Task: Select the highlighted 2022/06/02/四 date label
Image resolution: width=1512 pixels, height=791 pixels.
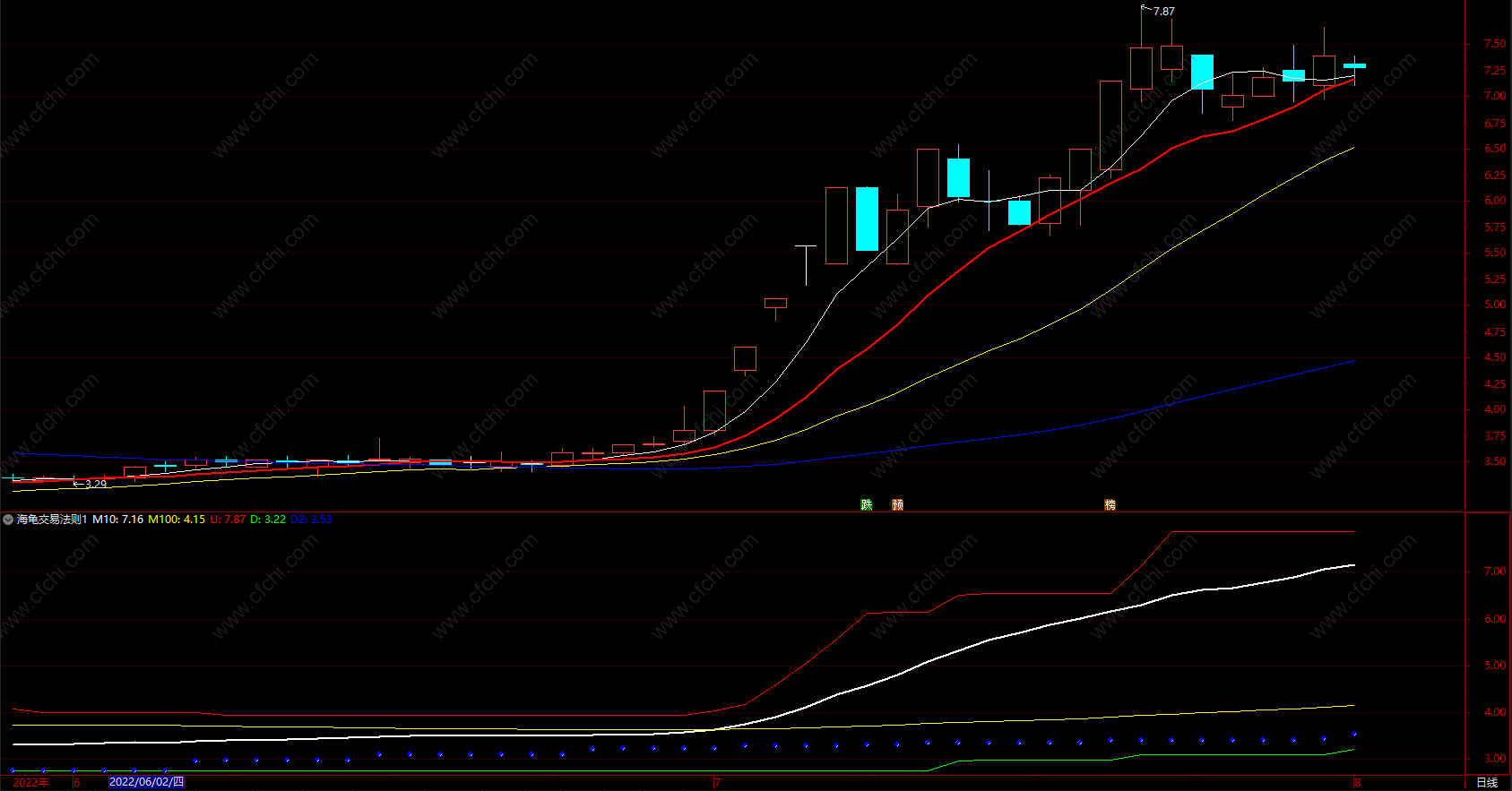Action: 146,782
